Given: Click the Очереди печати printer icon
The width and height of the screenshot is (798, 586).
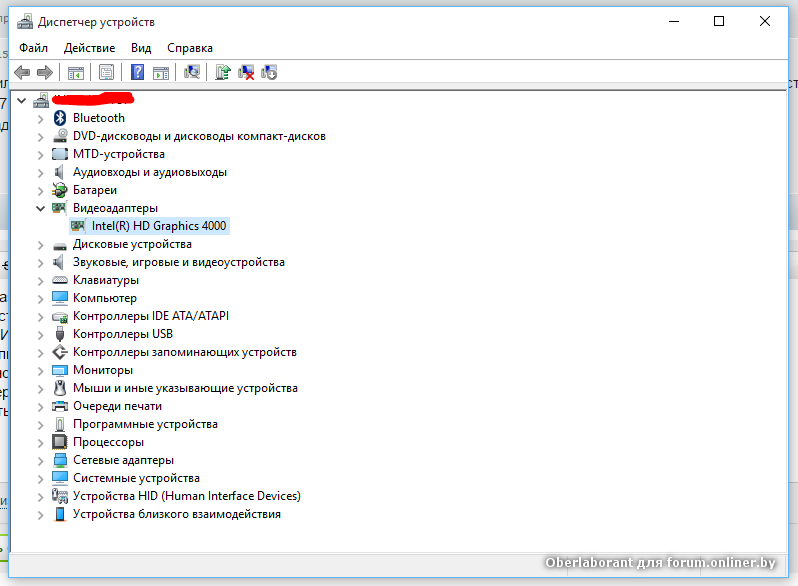Looking at the screenshot, I should click(x=60, y=406).
